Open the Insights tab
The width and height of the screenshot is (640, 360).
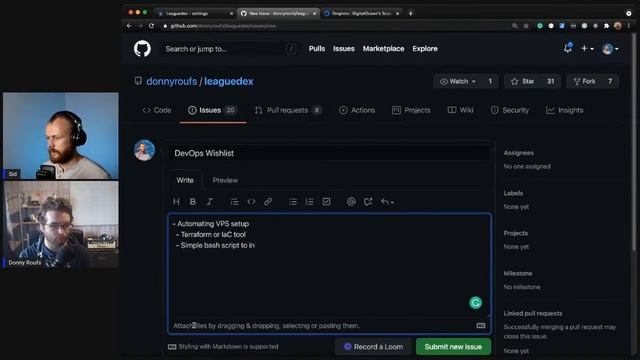(564, 110)
